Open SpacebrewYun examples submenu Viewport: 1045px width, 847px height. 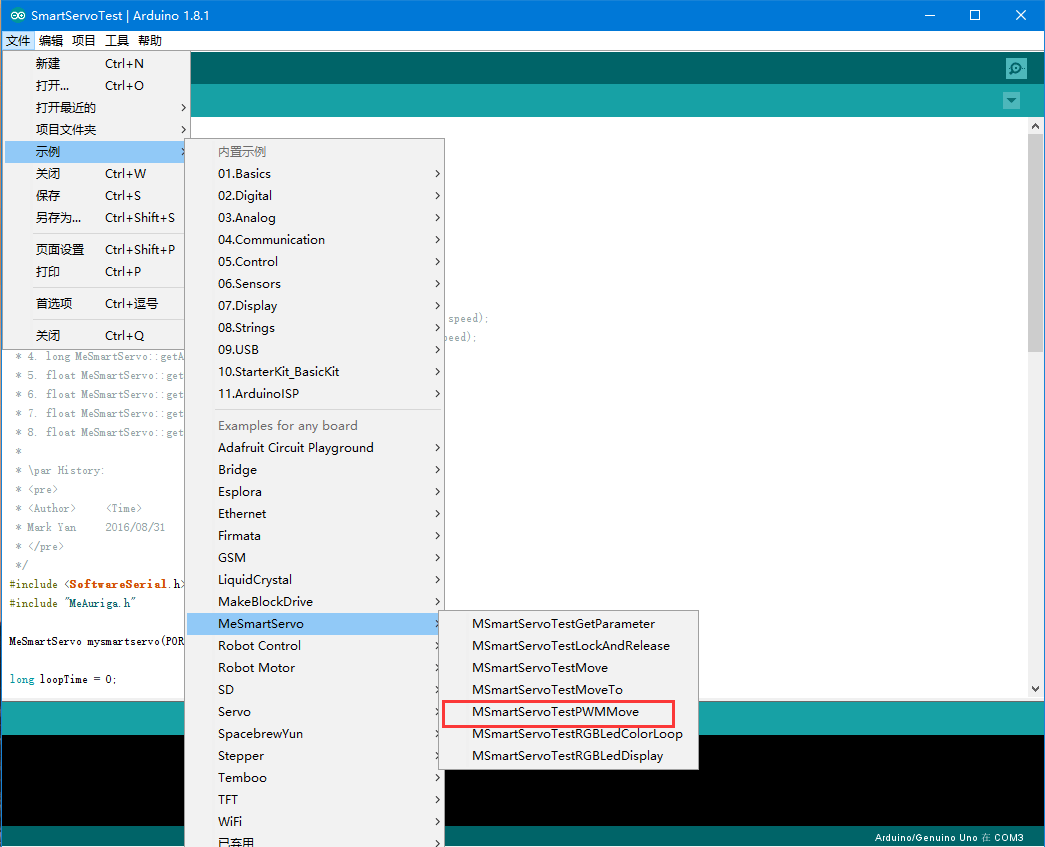315,733
